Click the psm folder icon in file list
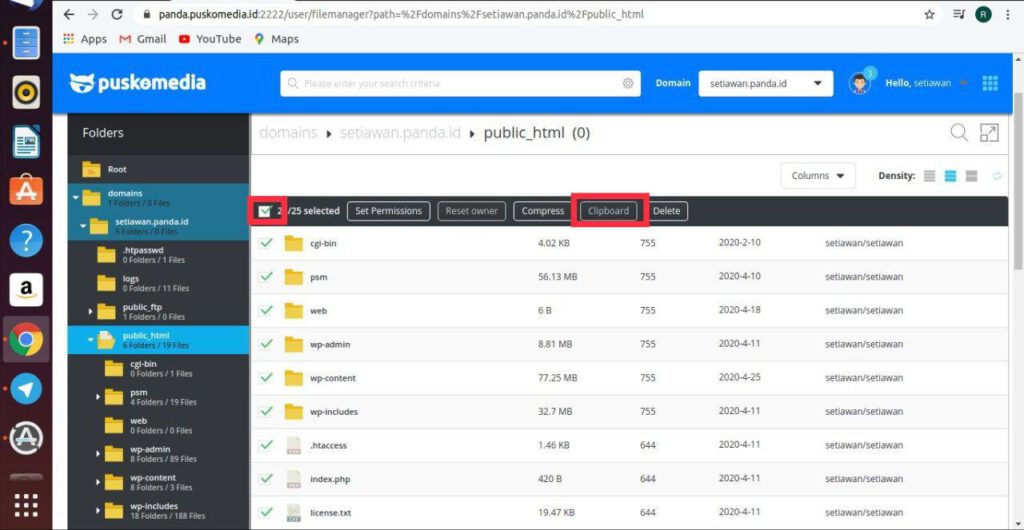The height and width of the screenshot is (530, 1024). (294, 277)
